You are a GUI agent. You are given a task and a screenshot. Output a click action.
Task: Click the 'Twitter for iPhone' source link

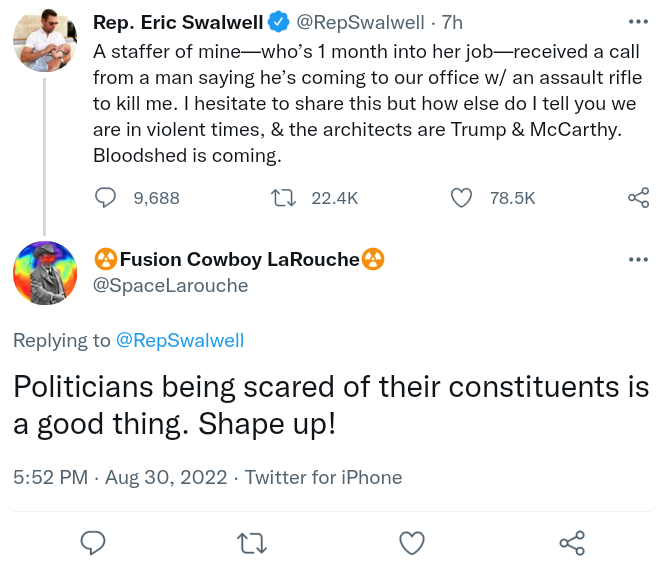[x=323, y=477]
